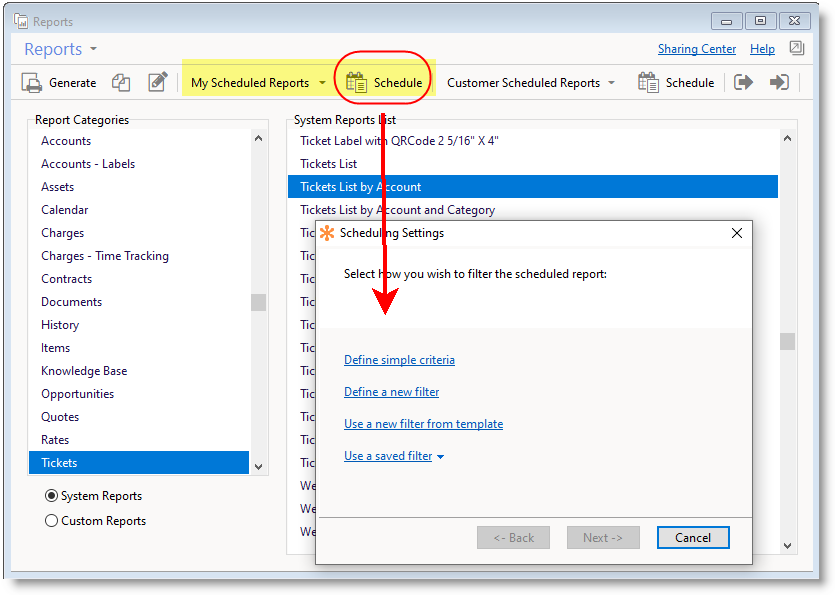The height and width of the screenshot is (595, 835).
Task: Open the Sharing Center link
Action: [696, 49]
